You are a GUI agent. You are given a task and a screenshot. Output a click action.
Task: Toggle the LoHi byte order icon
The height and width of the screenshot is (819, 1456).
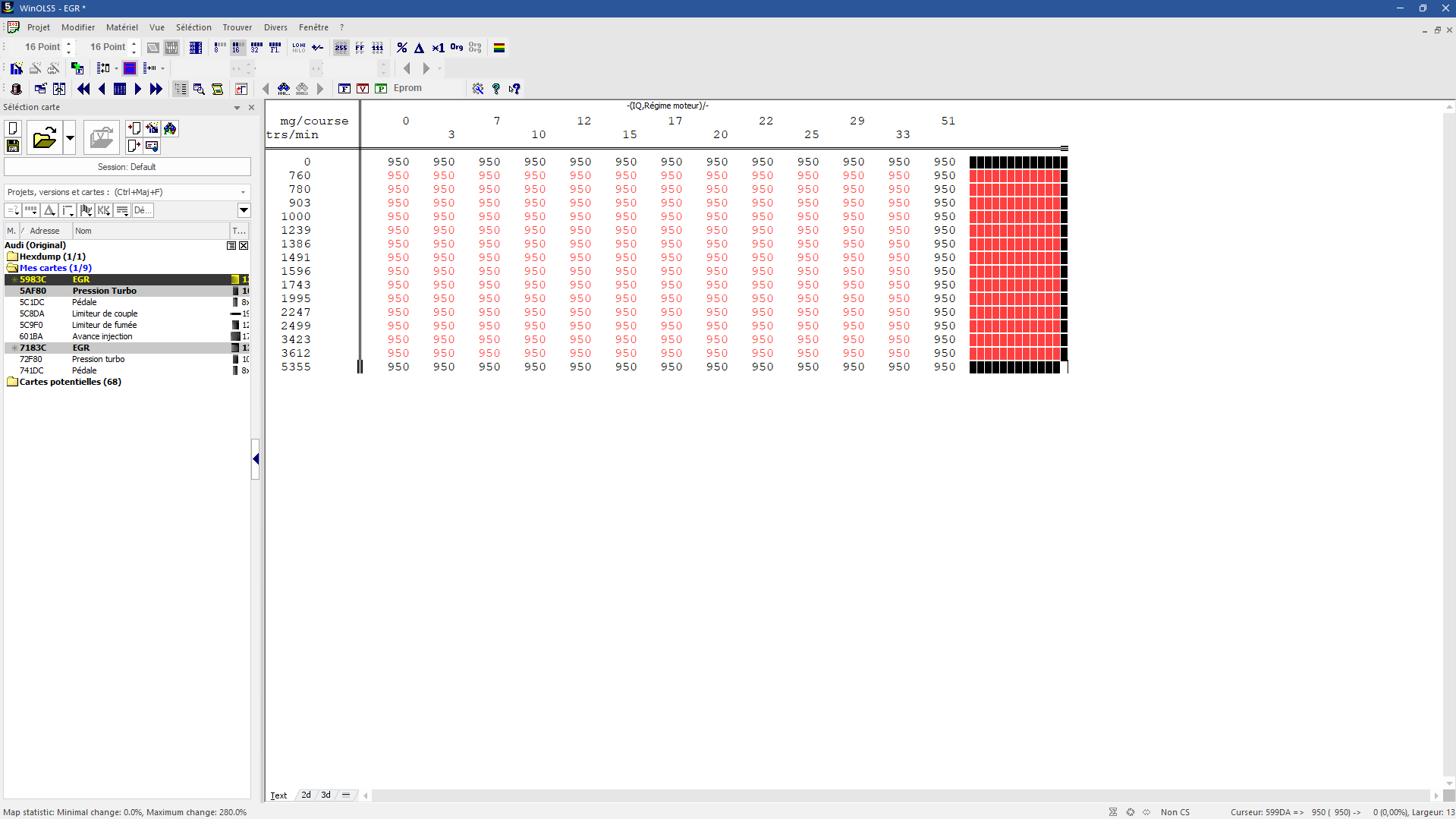pyautogui.click(x=299, y=48)
